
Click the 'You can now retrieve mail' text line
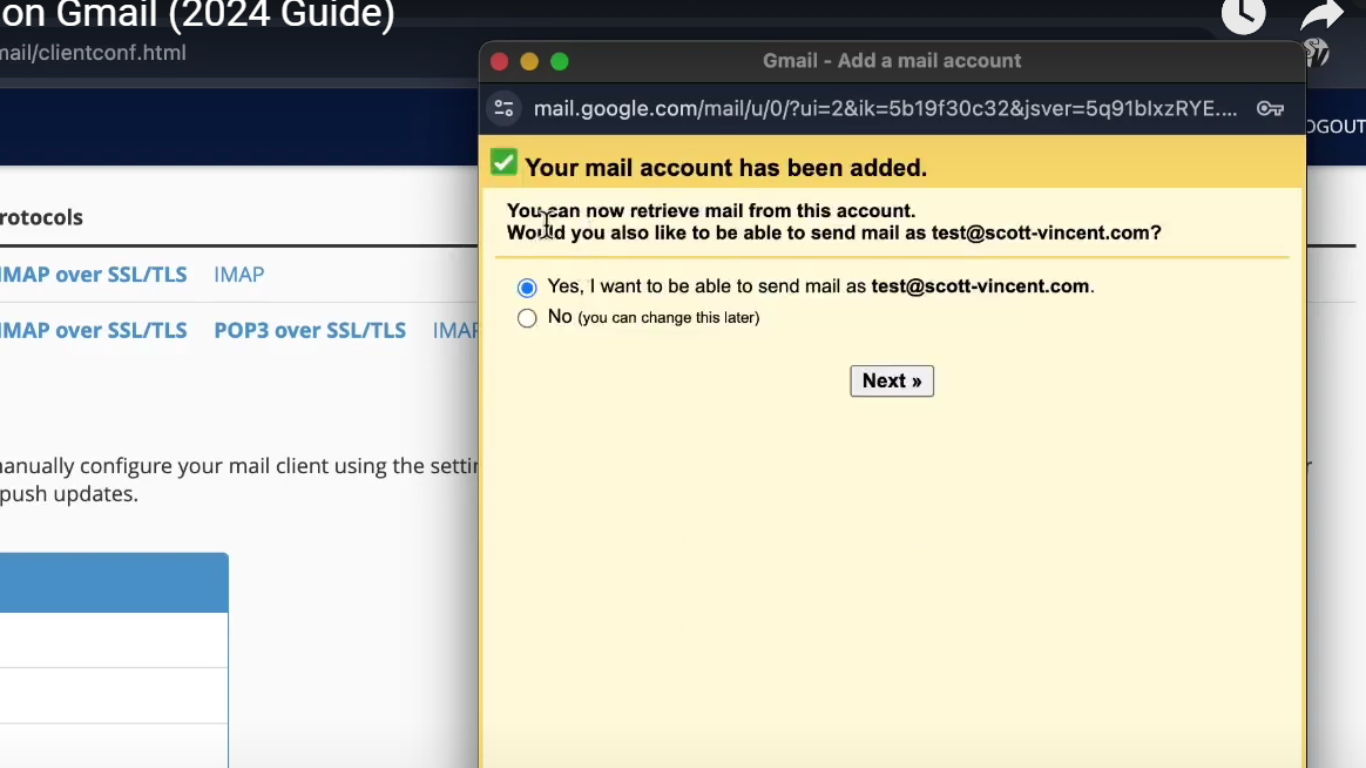[711, 211]
